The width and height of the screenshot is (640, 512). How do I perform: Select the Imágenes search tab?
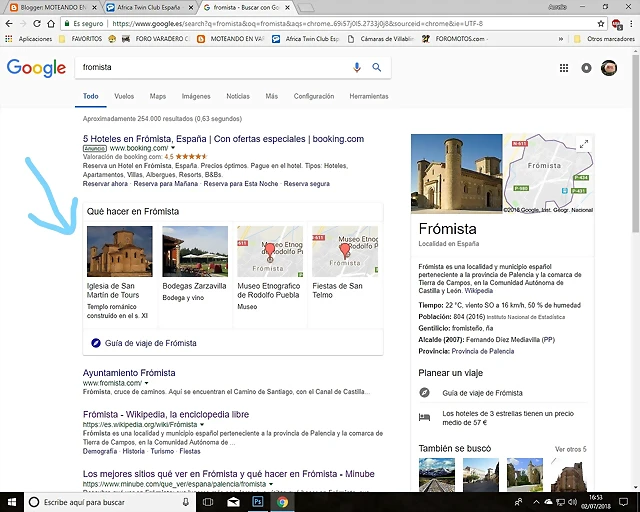[196, 96]
